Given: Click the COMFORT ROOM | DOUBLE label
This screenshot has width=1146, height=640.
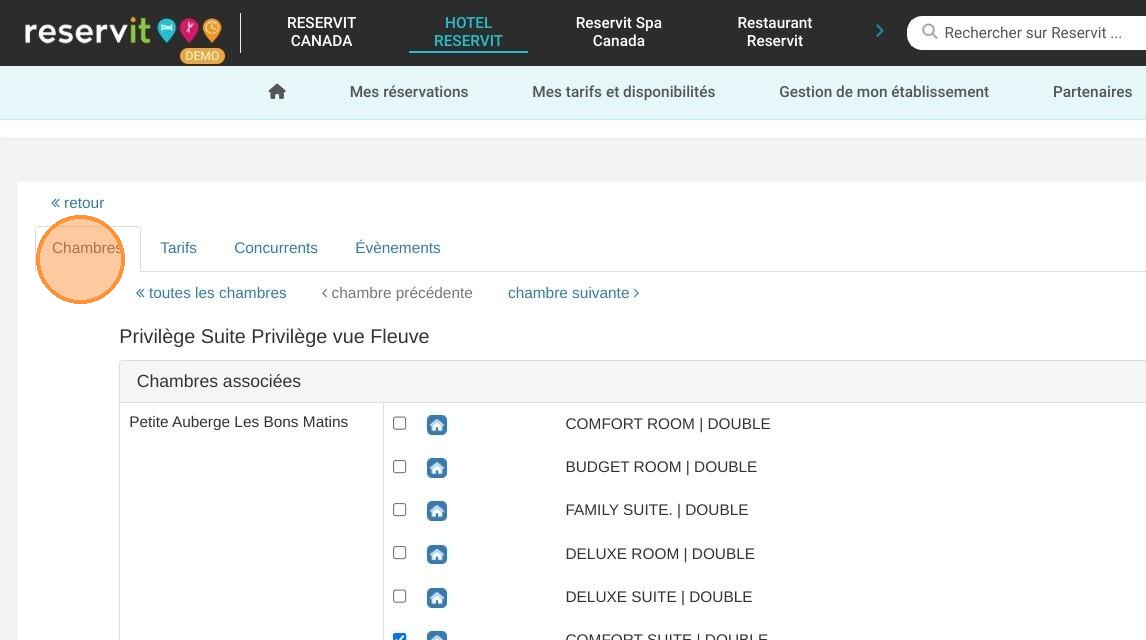Looking at the screenshot, I should [x=668, y=424].
